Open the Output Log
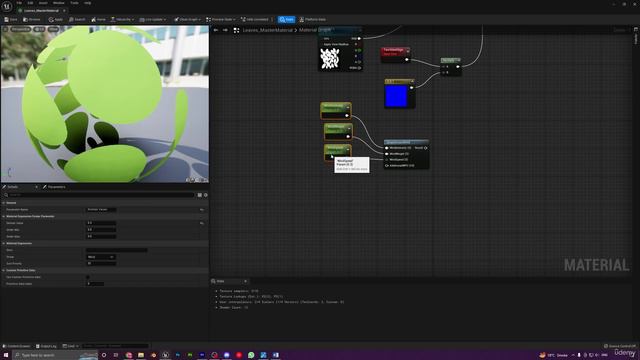The image size is (640, 360). tap(46, 346)
